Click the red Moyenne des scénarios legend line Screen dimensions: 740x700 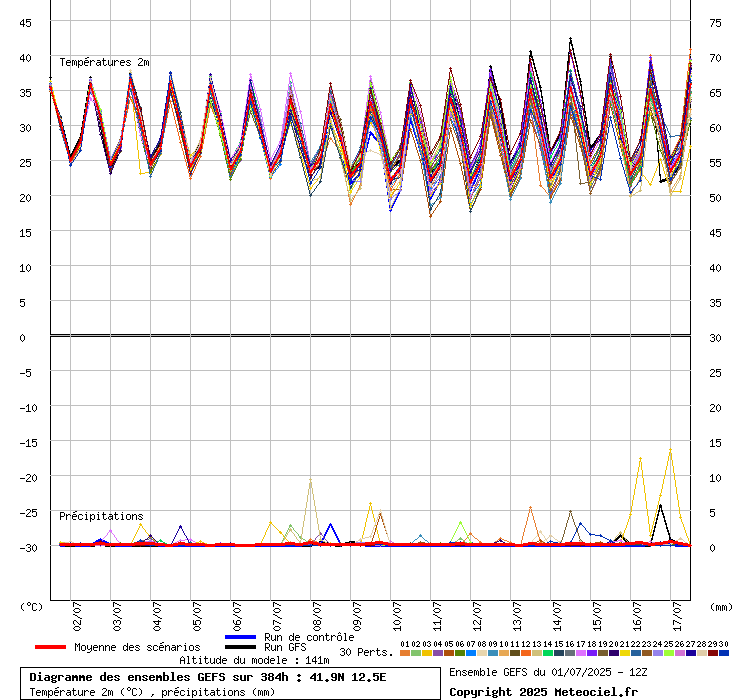(50, 647)
